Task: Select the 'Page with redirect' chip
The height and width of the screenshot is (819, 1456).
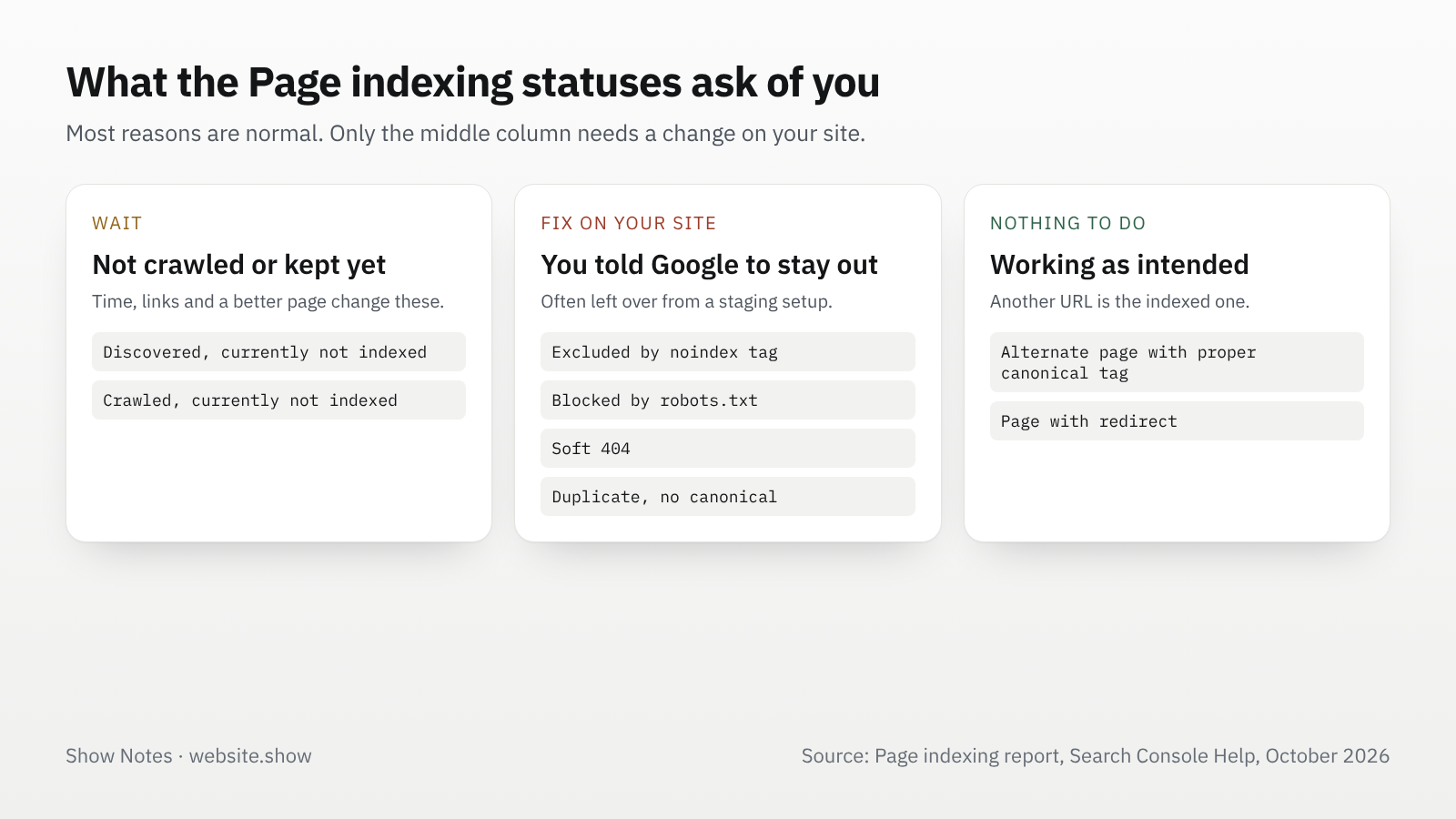Action: pyautogui.click(x=1177, y=420)
